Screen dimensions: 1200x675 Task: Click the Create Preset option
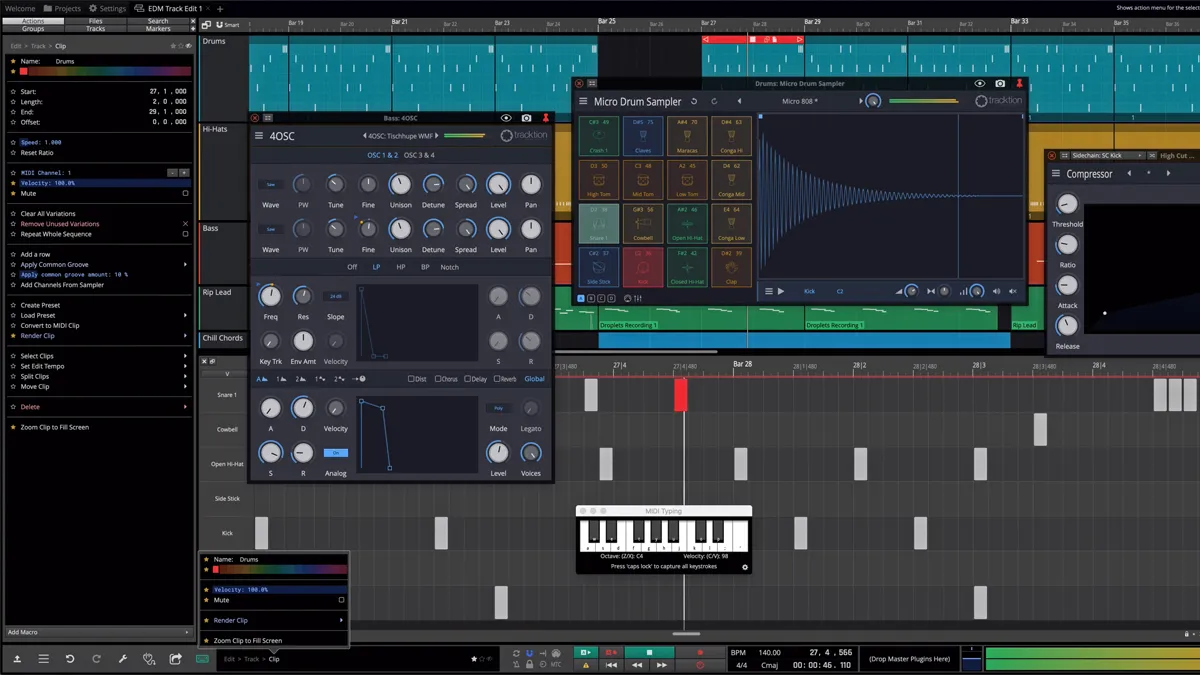click(x=40, y=305)
